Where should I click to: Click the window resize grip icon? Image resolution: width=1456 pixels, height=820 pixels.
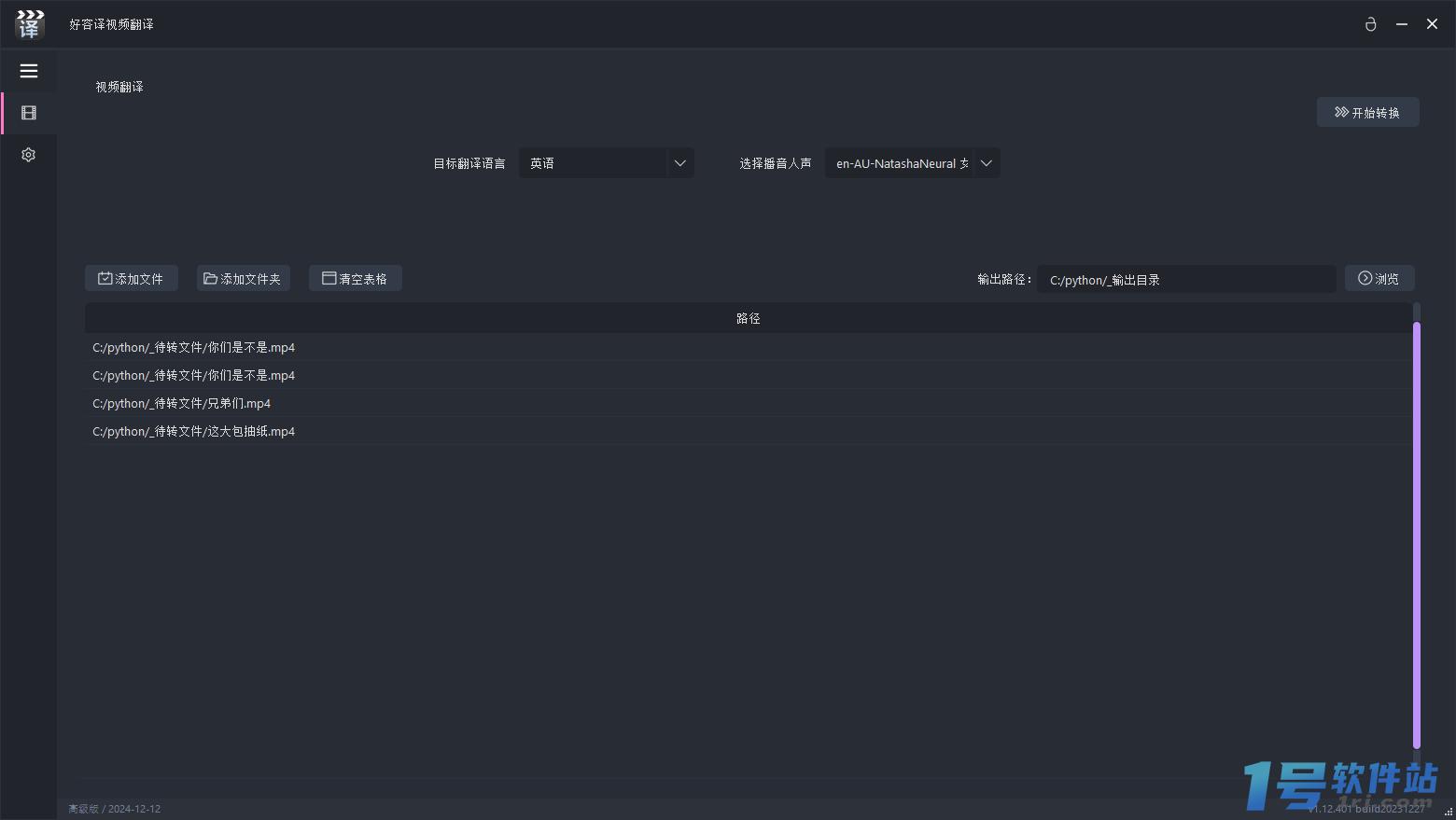(x=1448, y=812)
